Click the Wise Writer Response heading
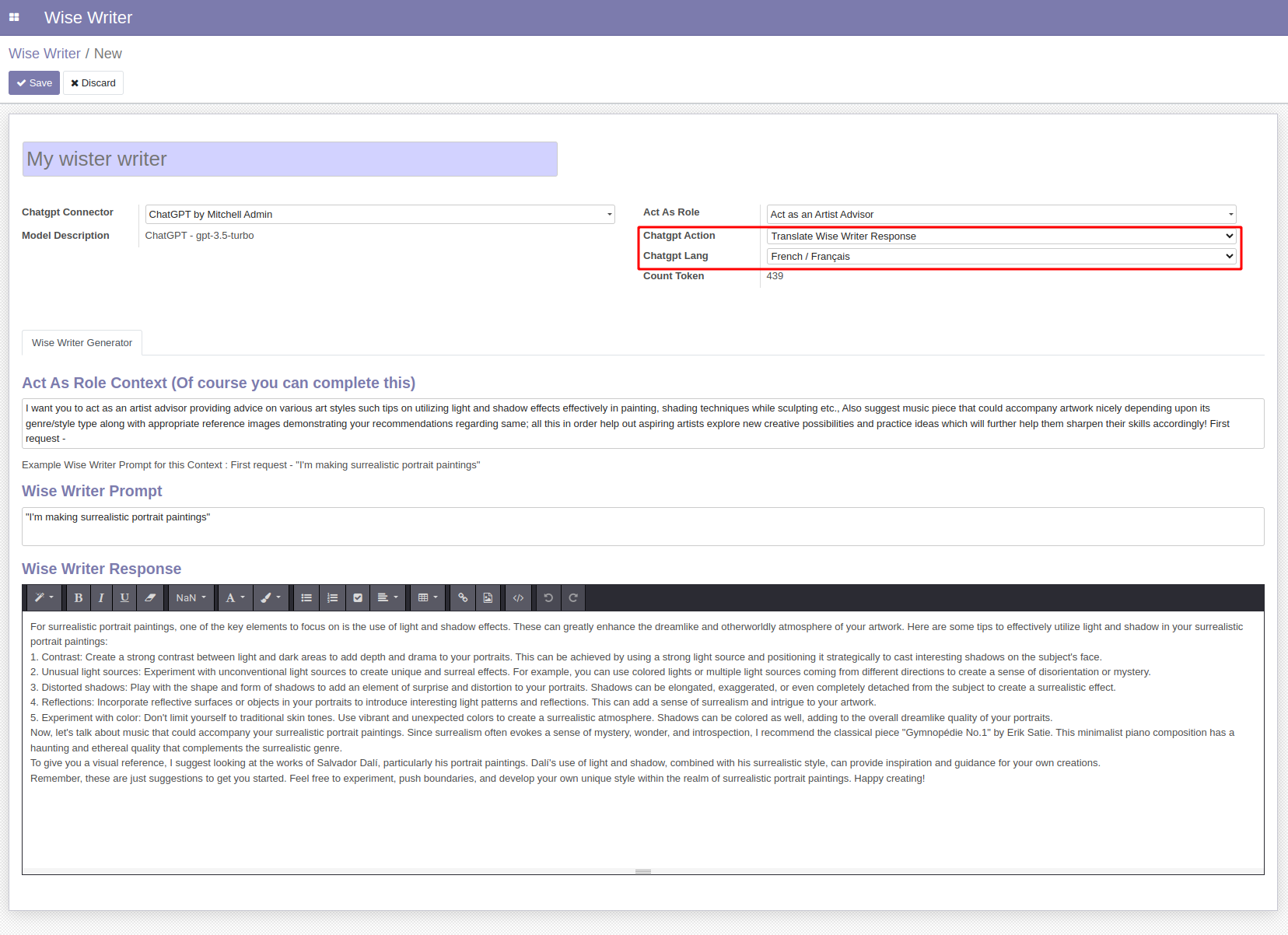Screen dimensions: 1288x935 [x=101, y=569]
